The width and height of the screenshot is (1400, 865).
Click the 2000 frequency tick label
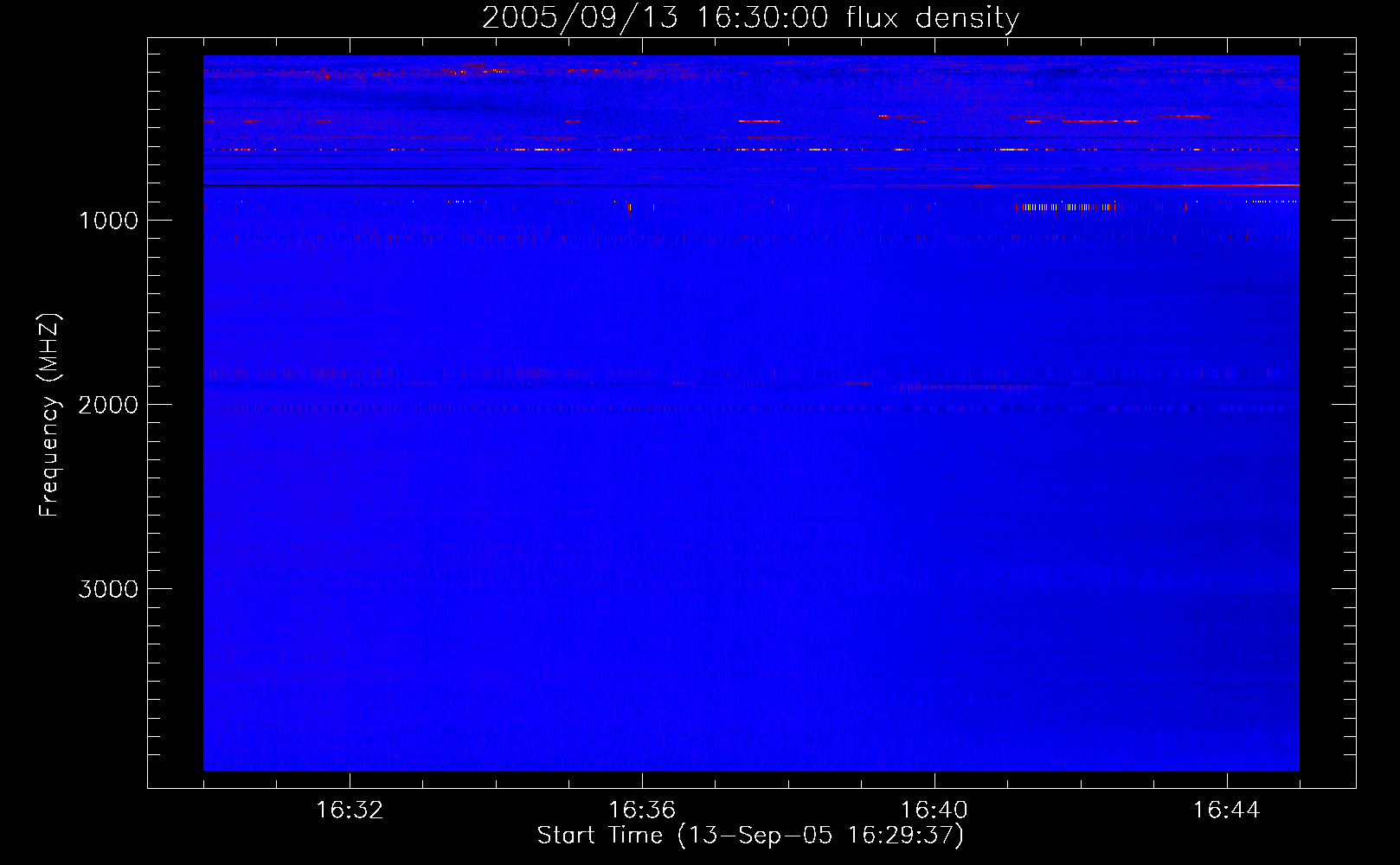(x=108, y=405)
